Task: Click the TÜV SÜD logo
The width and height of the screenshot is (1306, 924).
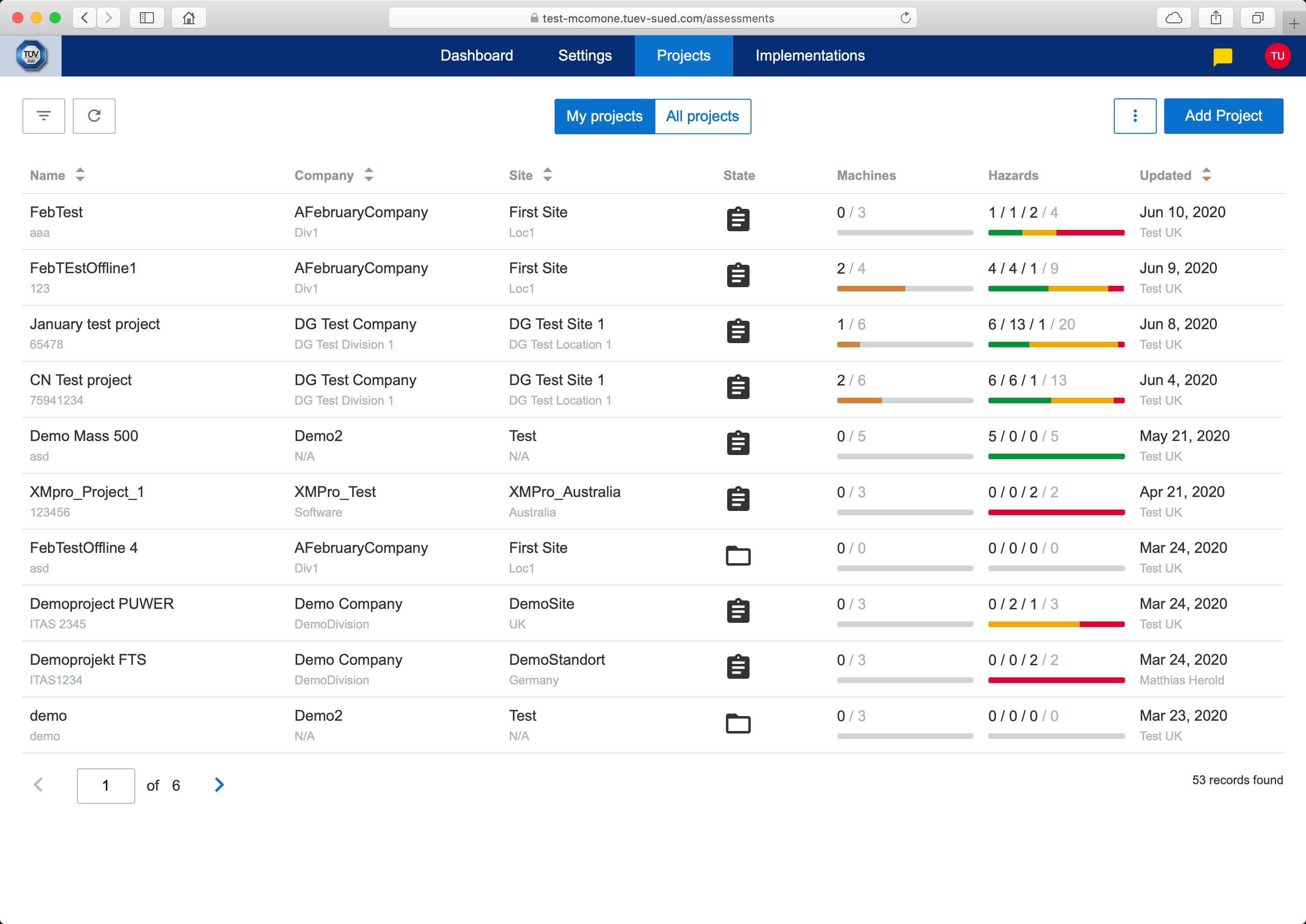Action: (31, 56)
